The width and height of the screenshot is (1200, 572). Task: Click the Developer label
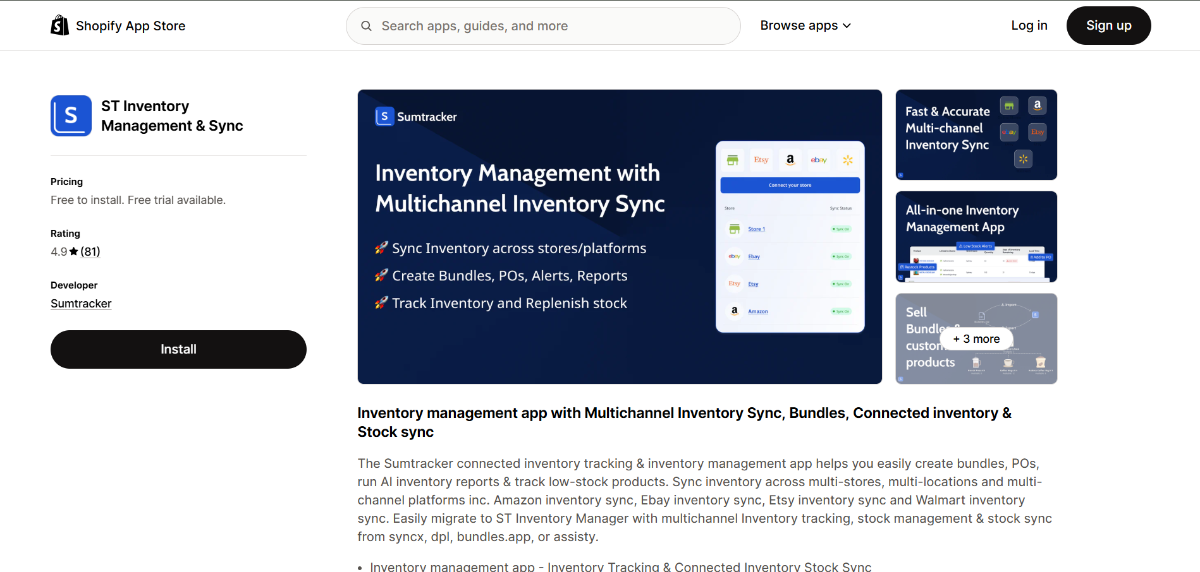click(74, 285)
